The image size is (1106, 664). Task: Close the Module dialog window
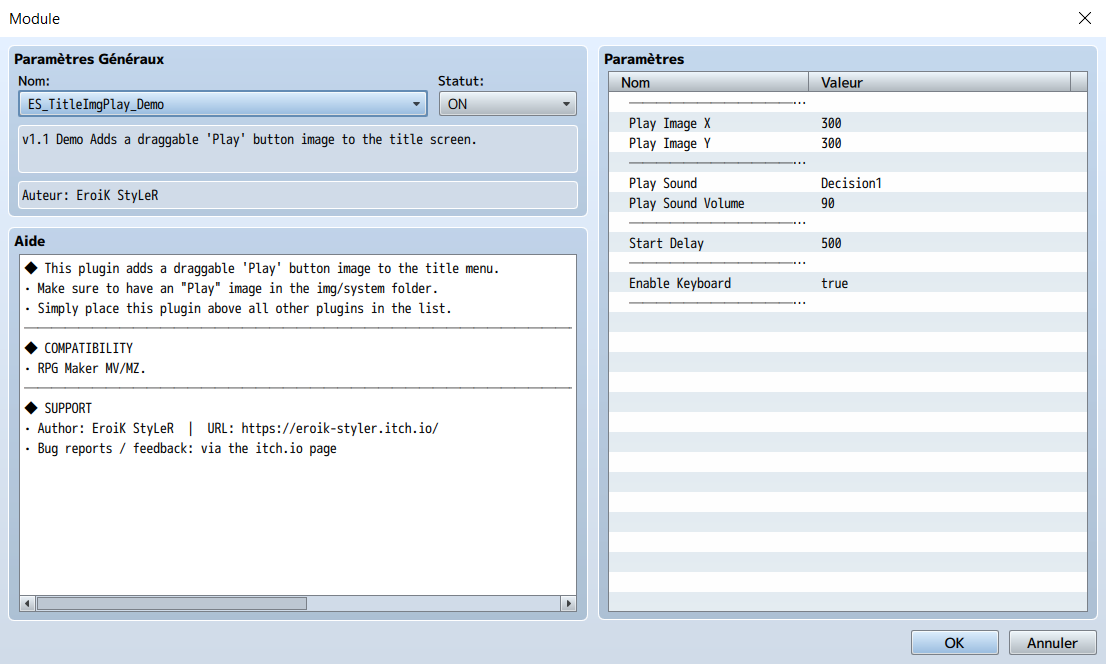pos(1085,18)
